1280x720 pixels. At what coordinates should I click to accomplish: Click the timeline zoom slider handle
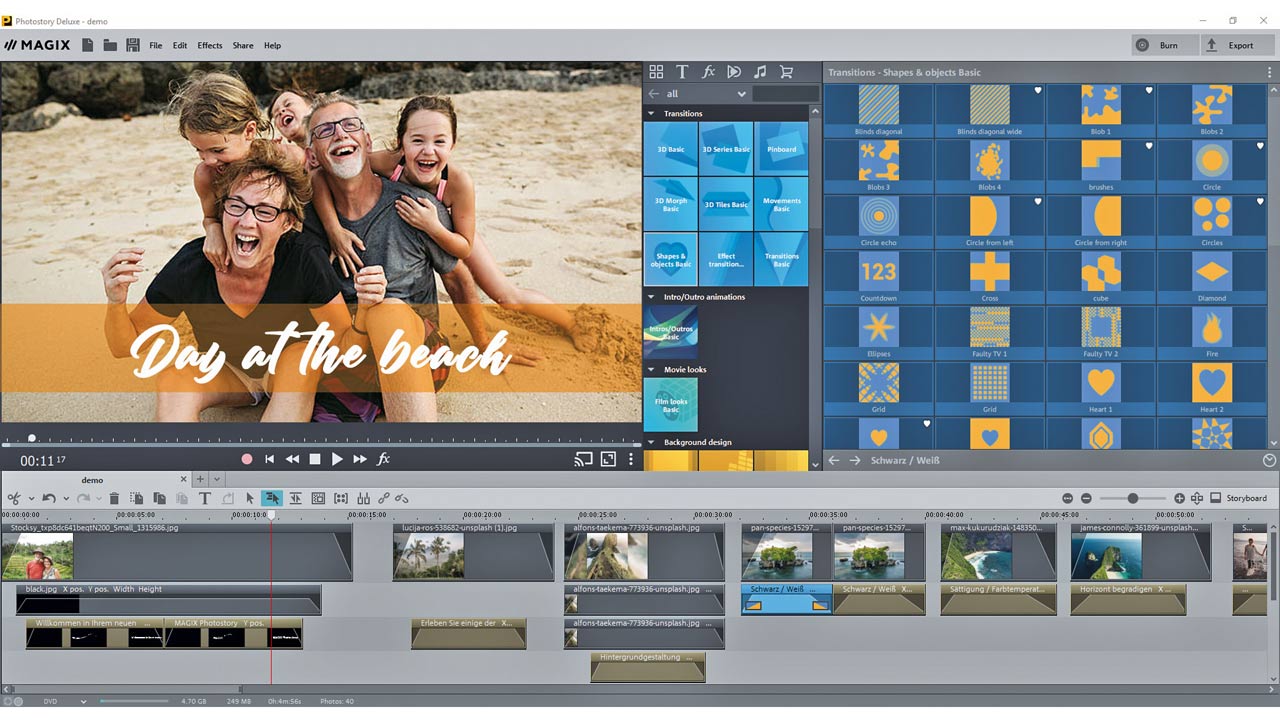(x=1133, y=498)
